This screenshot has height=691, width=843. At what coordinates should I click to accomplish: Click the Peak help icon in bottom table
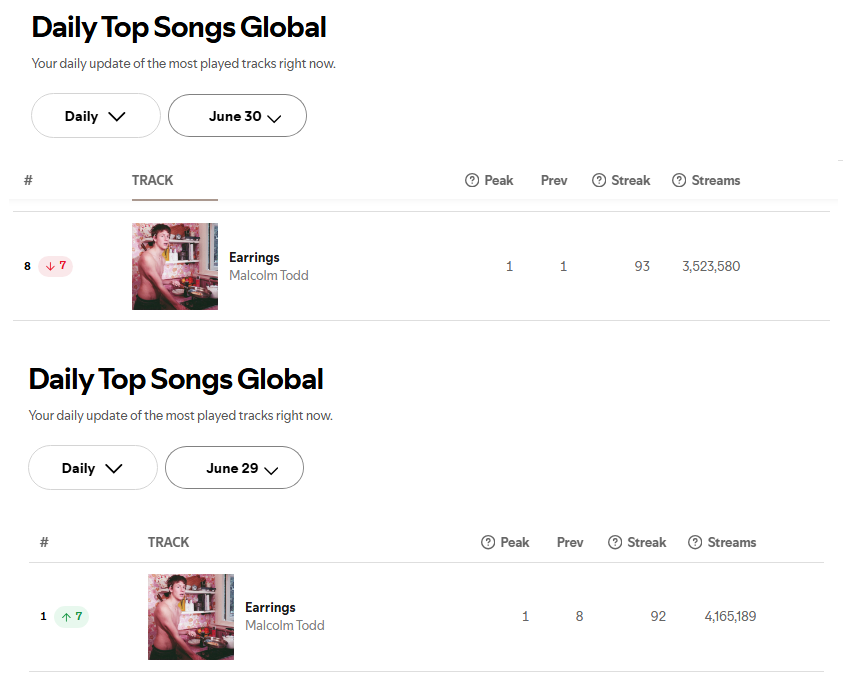click(x=488, y=542)
